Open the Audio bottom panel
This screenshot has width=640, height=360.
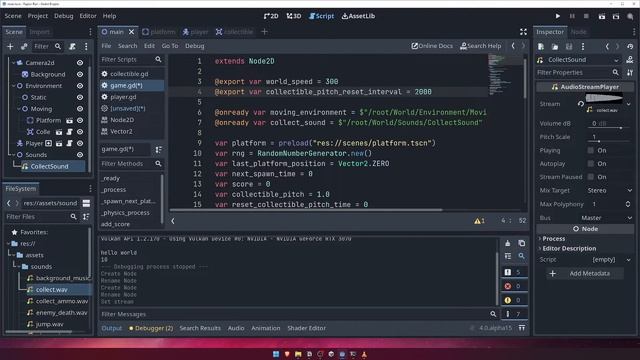[236, 328]
